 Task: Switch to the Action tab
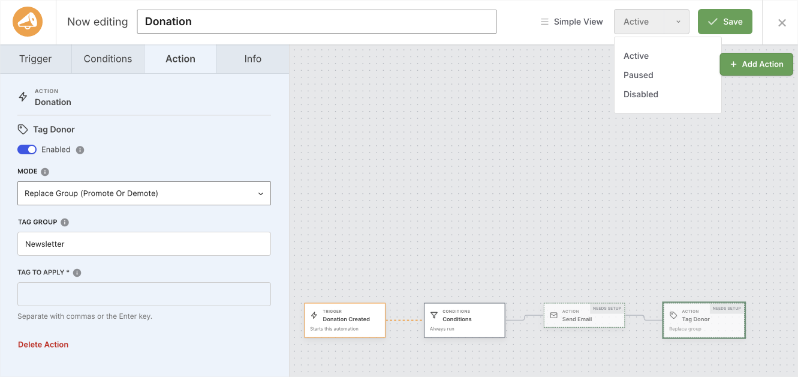tap(181, 59)
